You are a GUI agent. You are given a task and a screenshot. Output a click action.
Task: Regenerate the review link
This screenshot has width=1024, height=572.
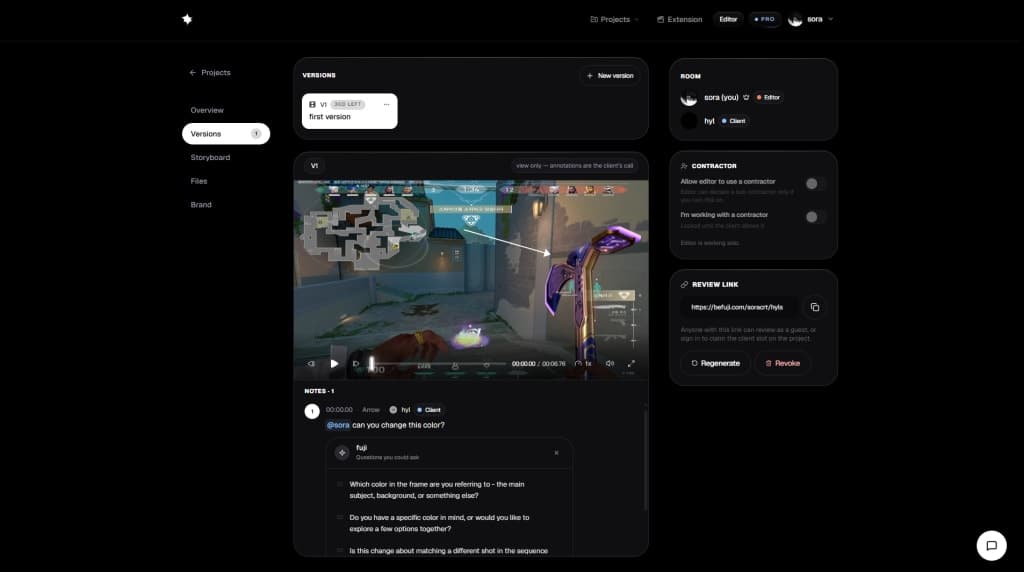[716, 363]
